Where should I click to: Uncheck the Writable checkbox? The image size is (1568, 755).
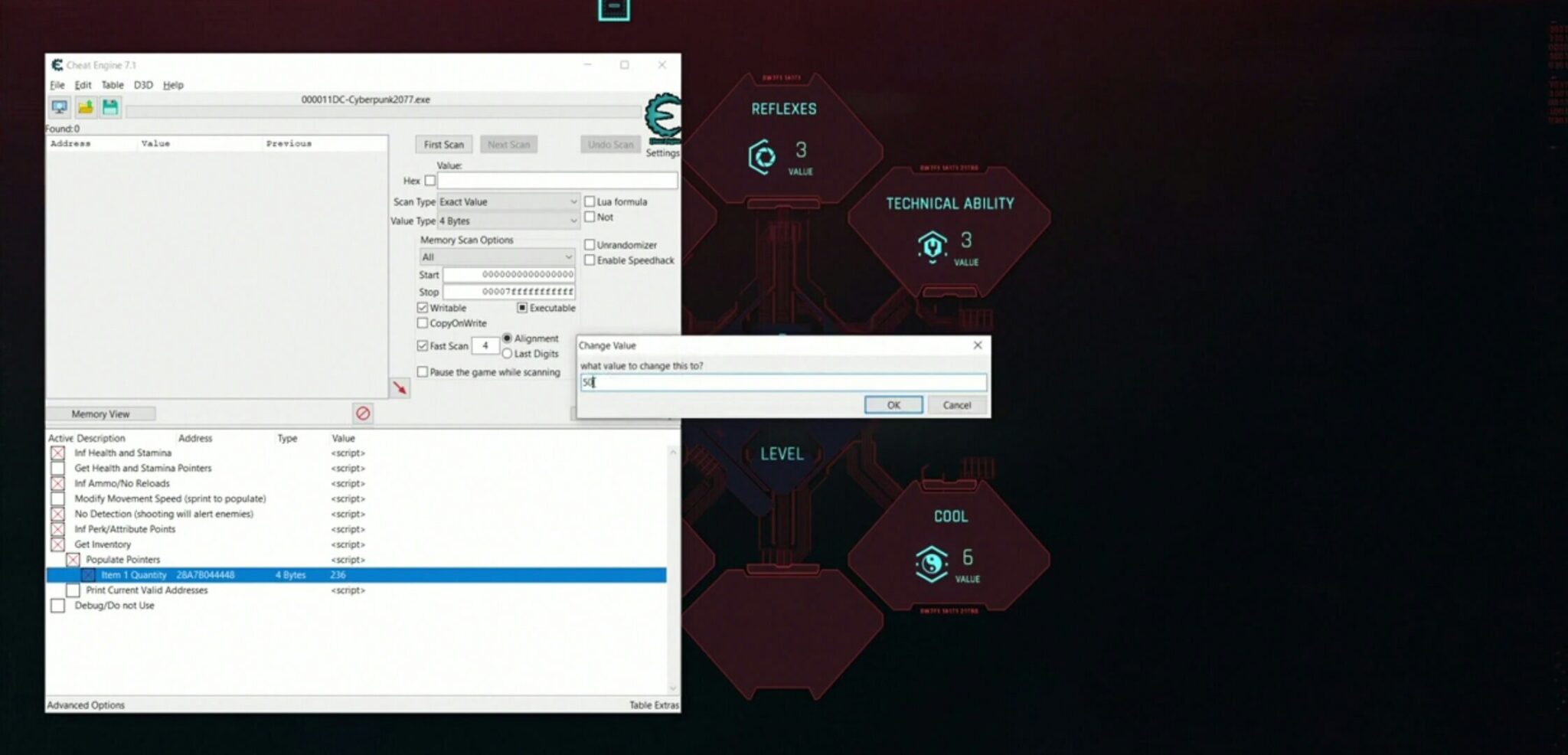423,308
